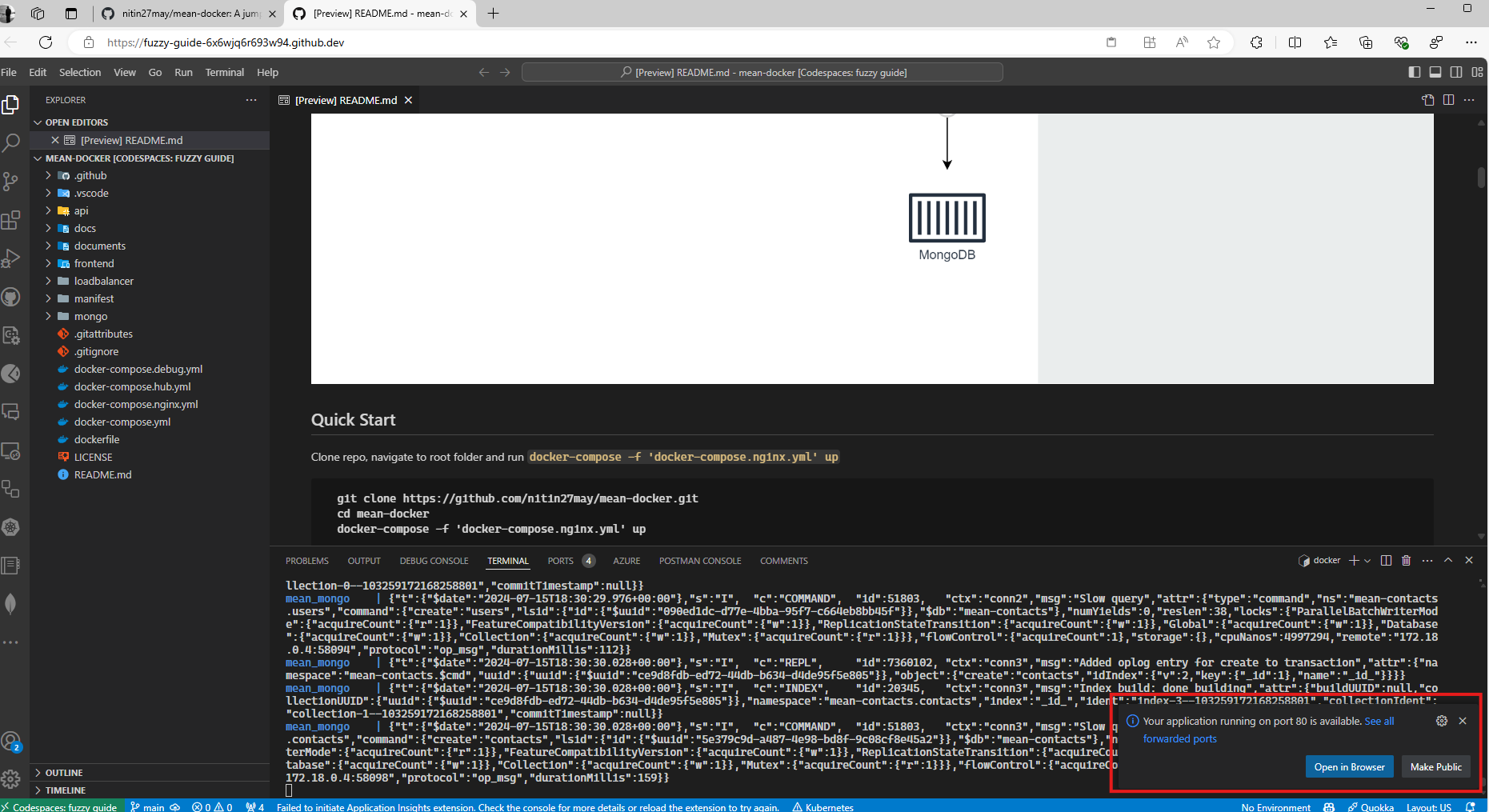Viewport: 1489px width, 812px height.
Task: Close the terminal panel
Action: pos(1469,560)
